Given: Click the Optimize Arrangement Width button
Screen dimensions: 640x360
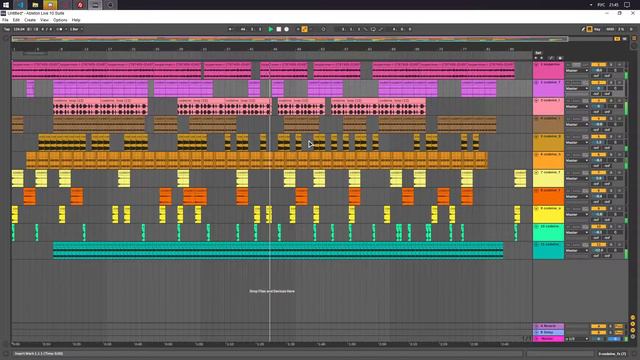Looking at the screenshot, I should [x=624, y=39].
